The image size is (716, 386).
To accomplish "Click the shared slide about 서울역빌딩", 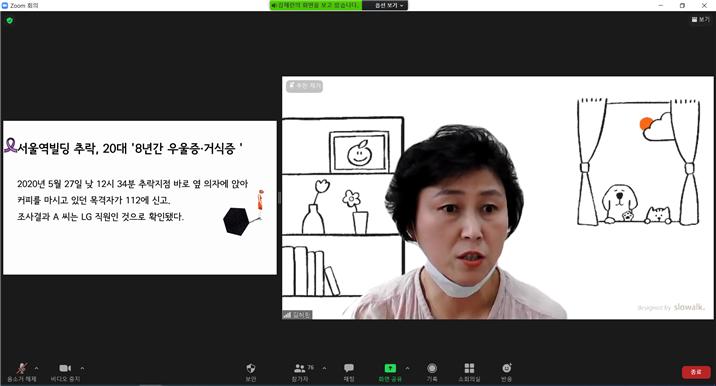I will 140,197.
